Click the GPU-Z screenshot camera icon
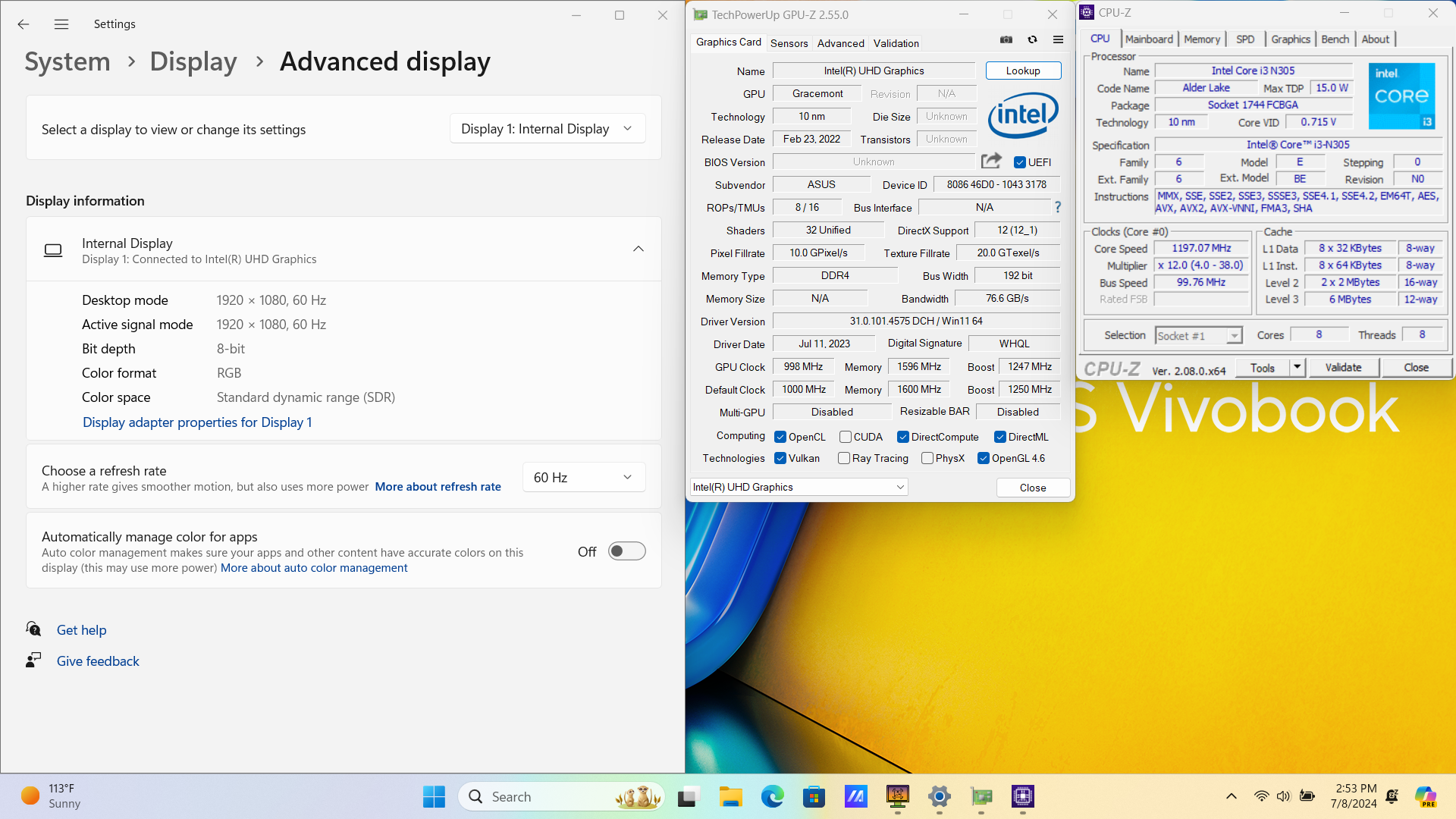 point(1006,40)
